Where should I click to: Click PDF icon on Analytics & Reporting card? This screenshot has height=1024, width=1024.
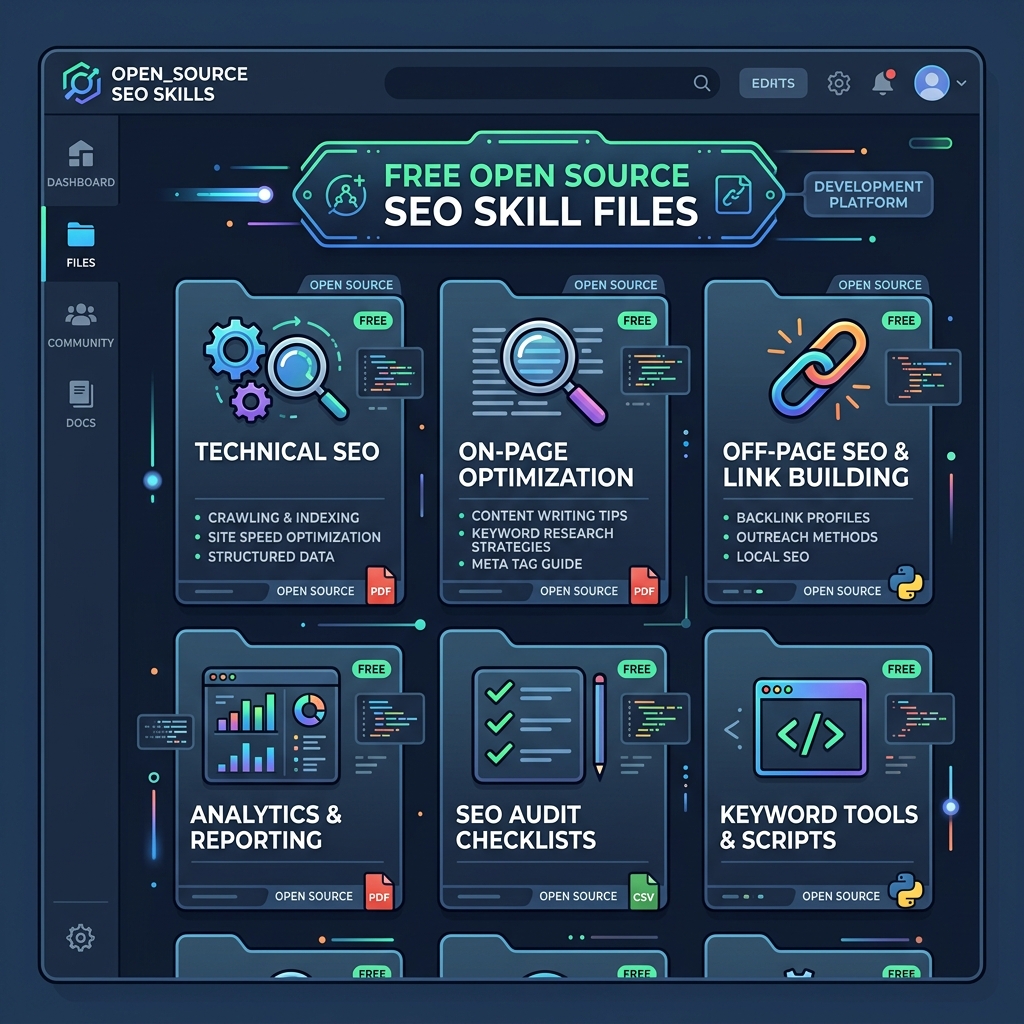(x=379, y=891)
